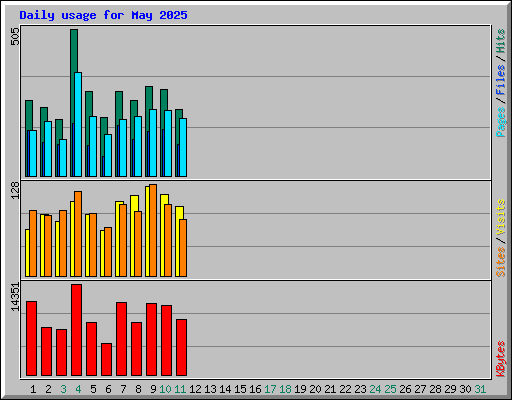512x400 pixels.
Task: Click day label 13 on the x-axis
Action: 210,389
